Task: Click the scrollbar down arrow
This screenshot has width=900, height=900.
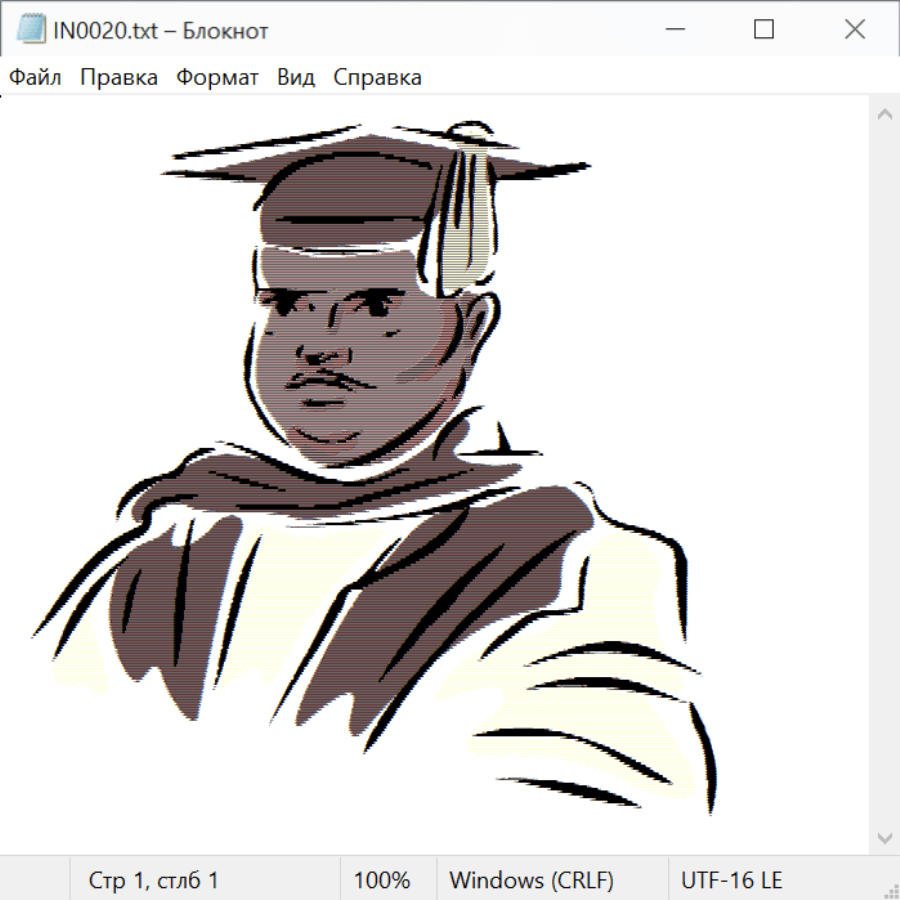Action: click(x=884, y=837)
